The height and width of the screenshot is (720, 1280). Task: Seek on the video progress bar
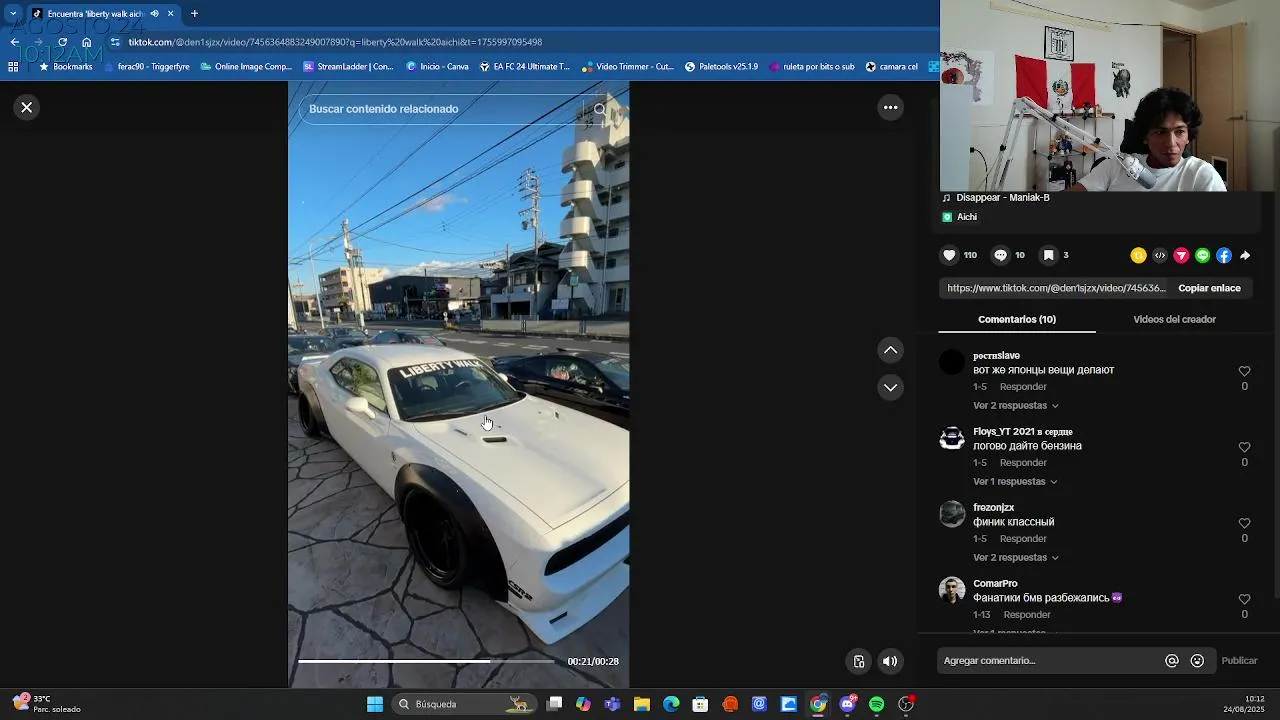point(426,661)
